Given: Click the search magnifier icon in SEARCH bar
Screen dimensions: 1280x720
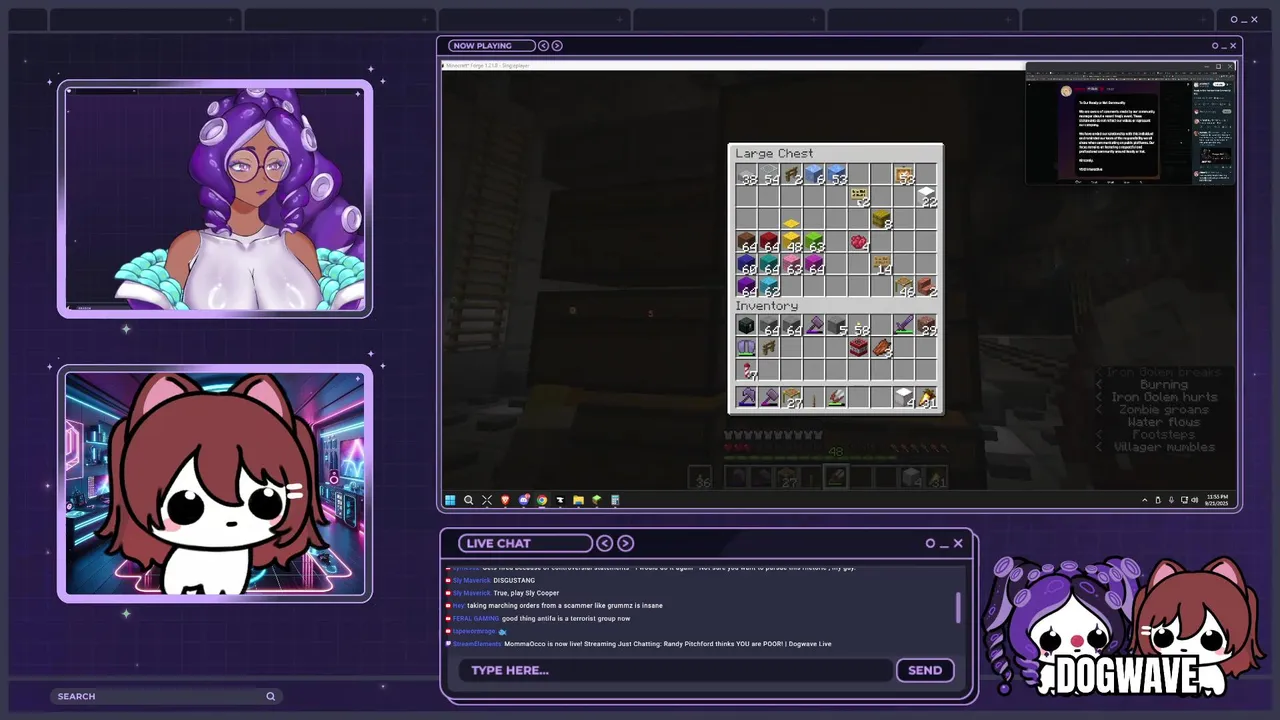Looking at the screenshot, I should (x=270, y=696).
